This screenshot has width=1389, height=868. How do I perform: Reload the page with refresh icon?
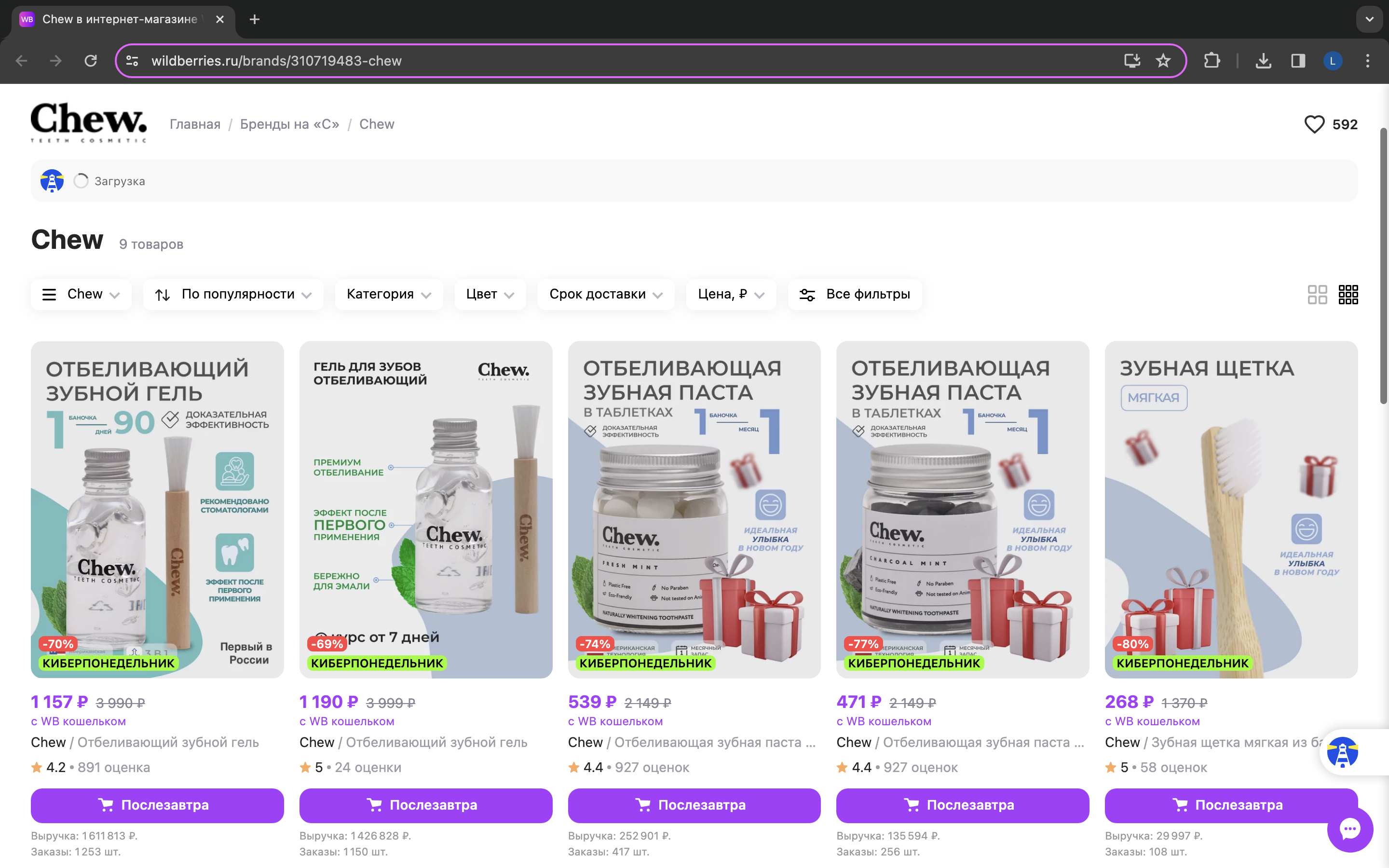click(x=91, y=61)
